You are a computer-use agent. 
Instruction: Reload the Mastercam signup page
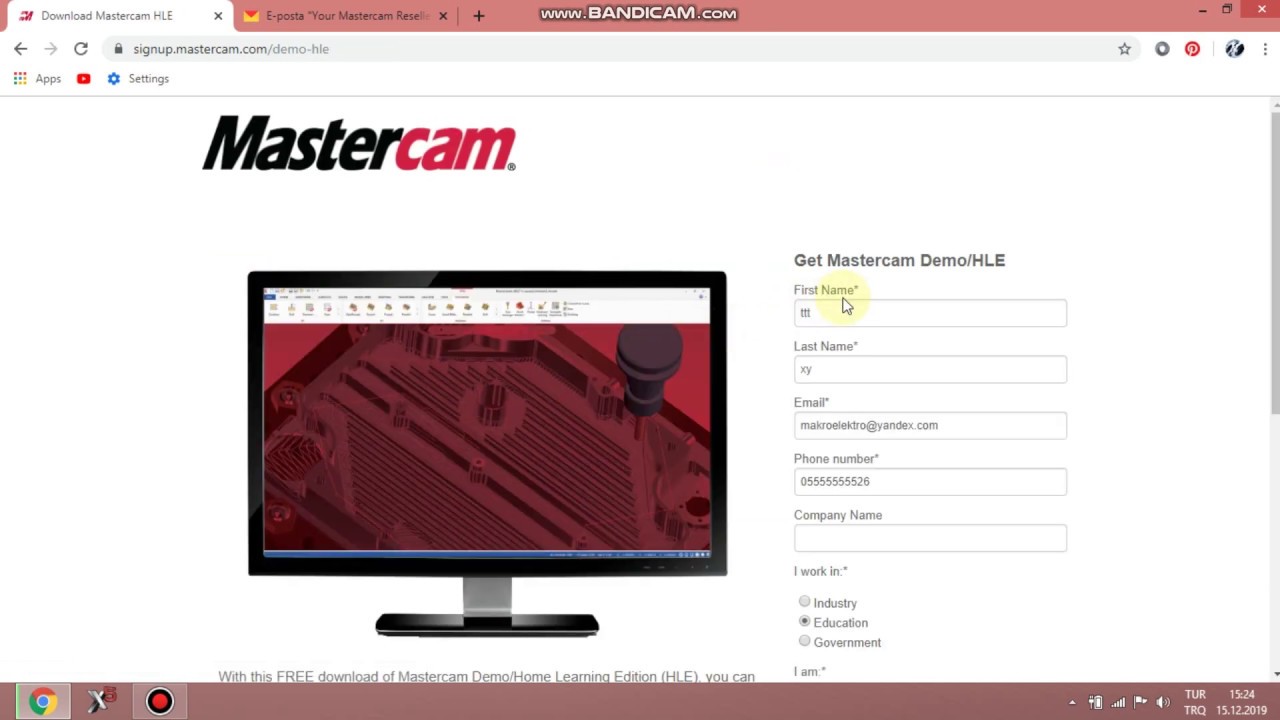[81, 48]
